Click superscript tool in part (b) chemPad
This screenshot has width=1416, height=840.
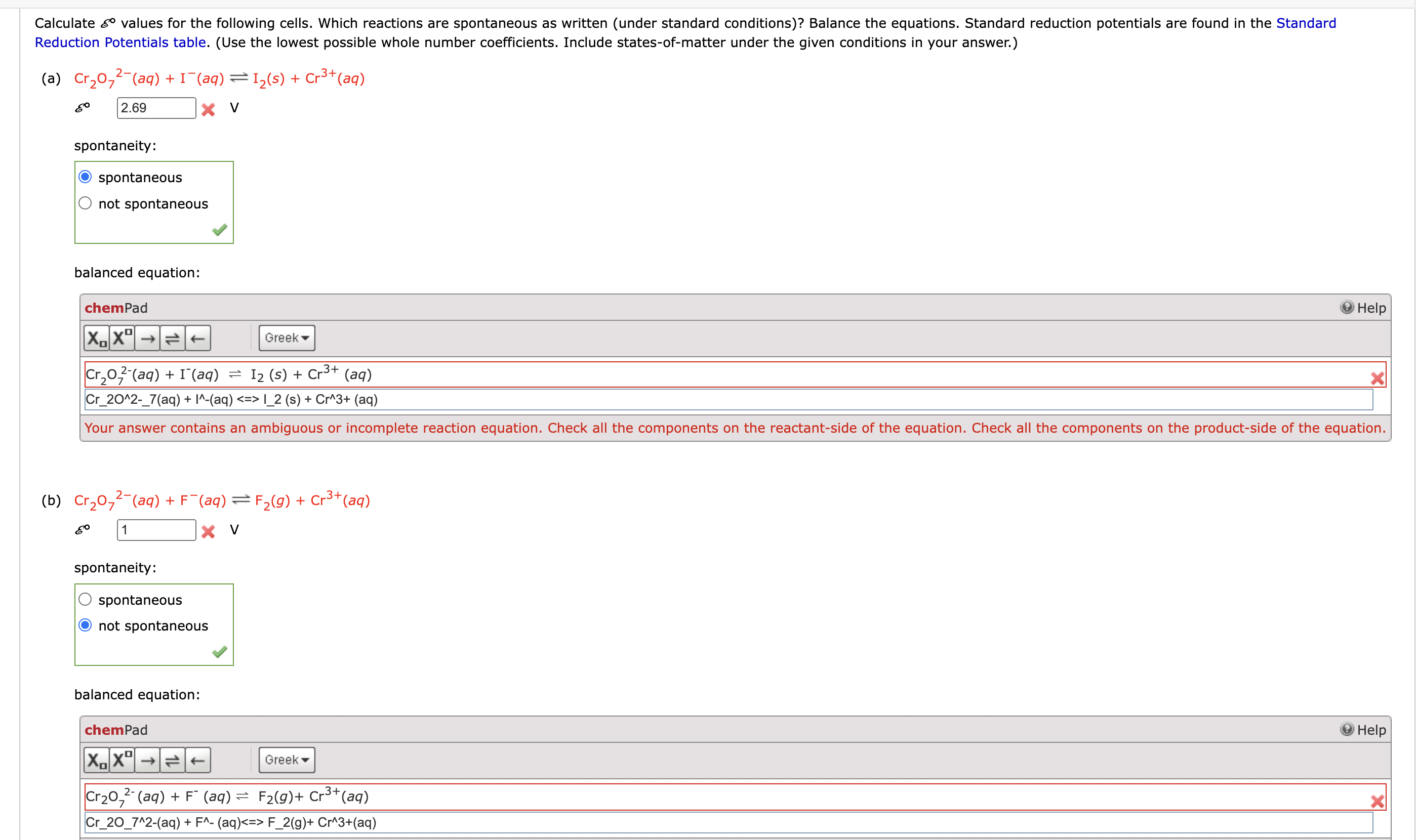(x=123, y=760)
